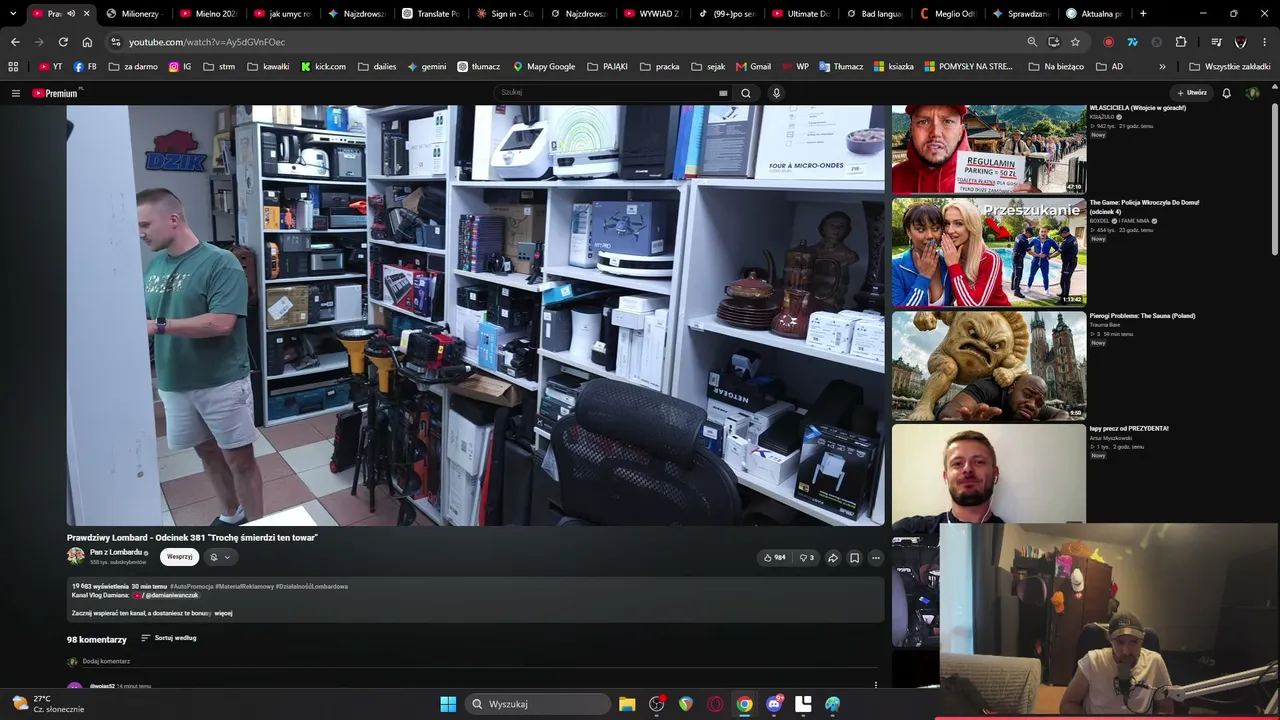1280x720 pixels.
Task: Open Discord from the taskbar
Action: (x=774, y=704)
